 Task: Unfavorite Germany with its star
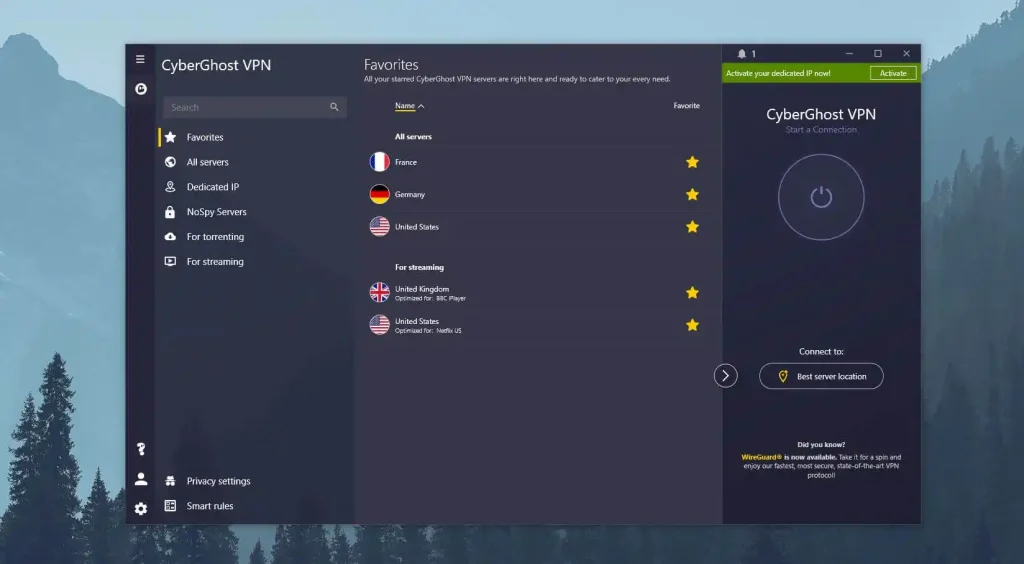coord(692,195)
